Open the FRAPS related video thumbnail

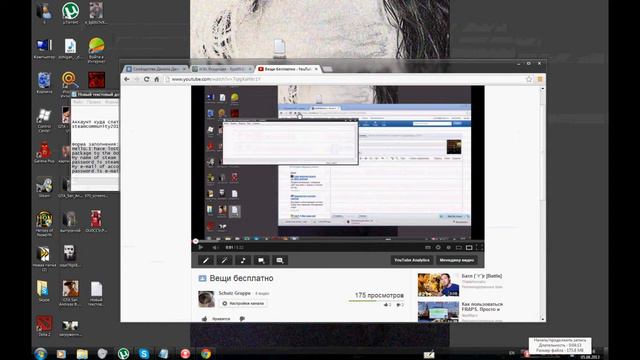438,312
